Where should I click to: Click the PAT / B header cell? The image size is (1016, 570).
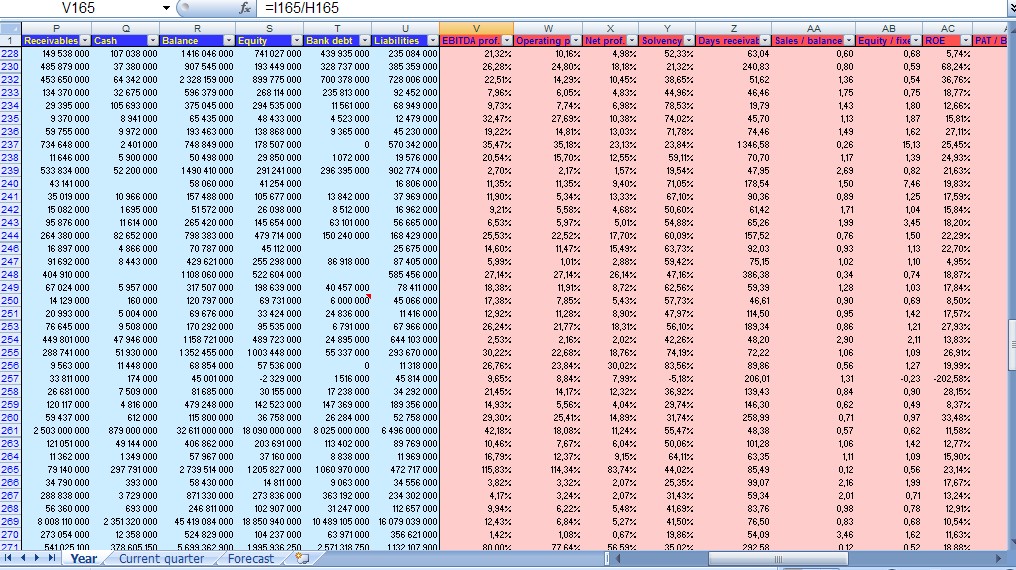990,40
